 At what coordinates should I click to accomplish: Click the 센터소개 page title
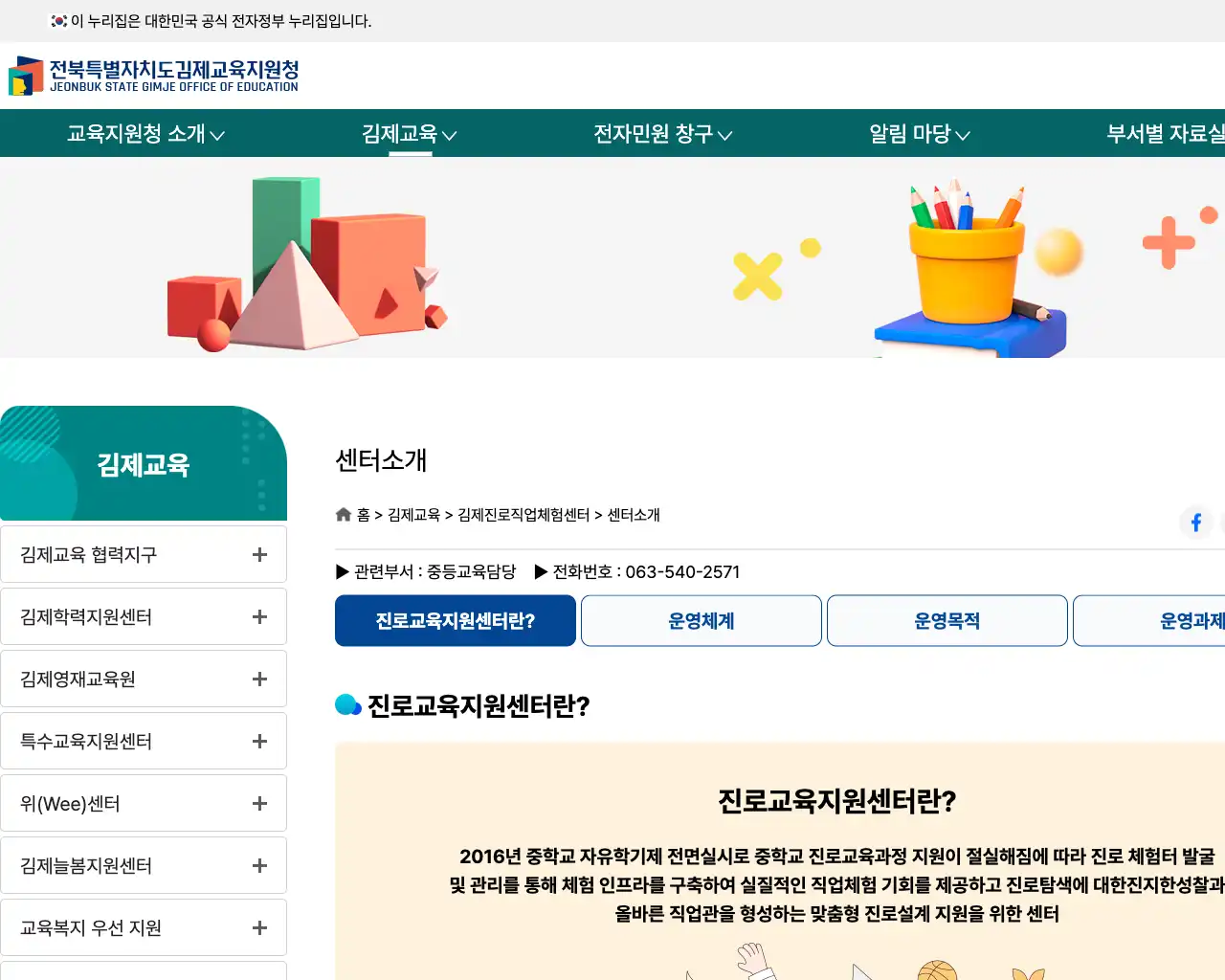click(x=381, y=460)
